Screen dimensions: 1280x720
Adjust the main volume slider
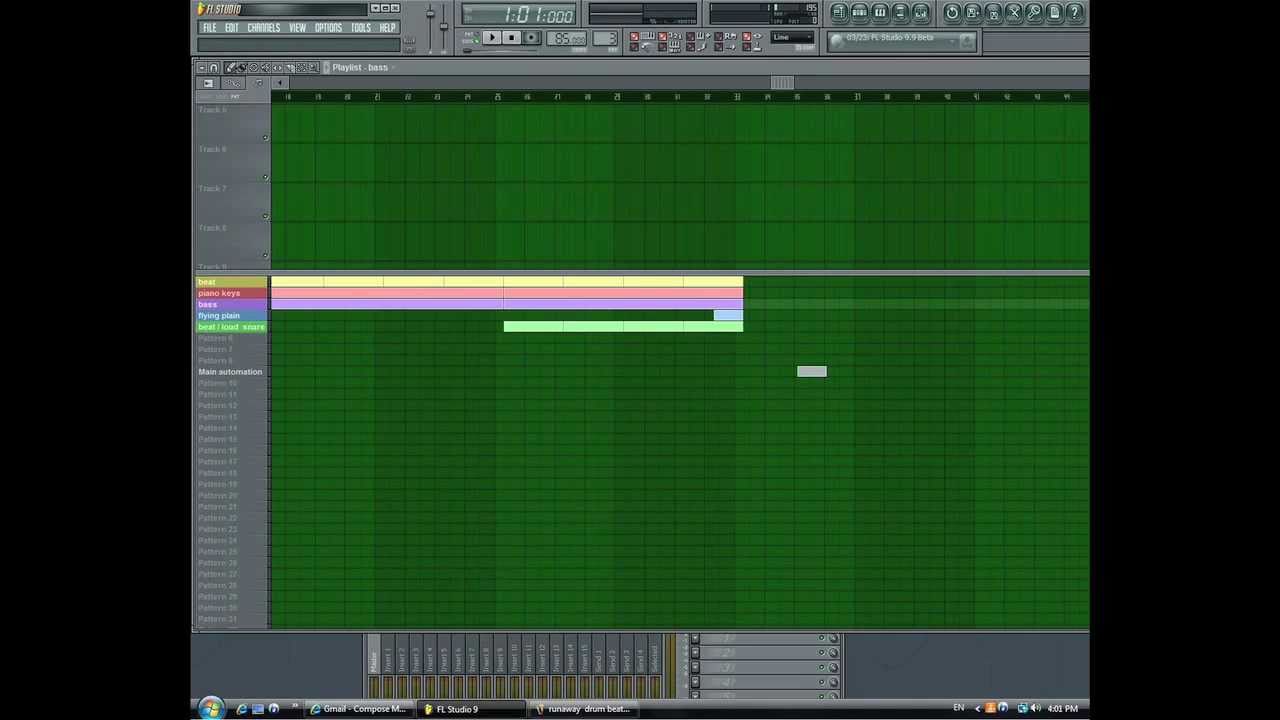[430, 14]
